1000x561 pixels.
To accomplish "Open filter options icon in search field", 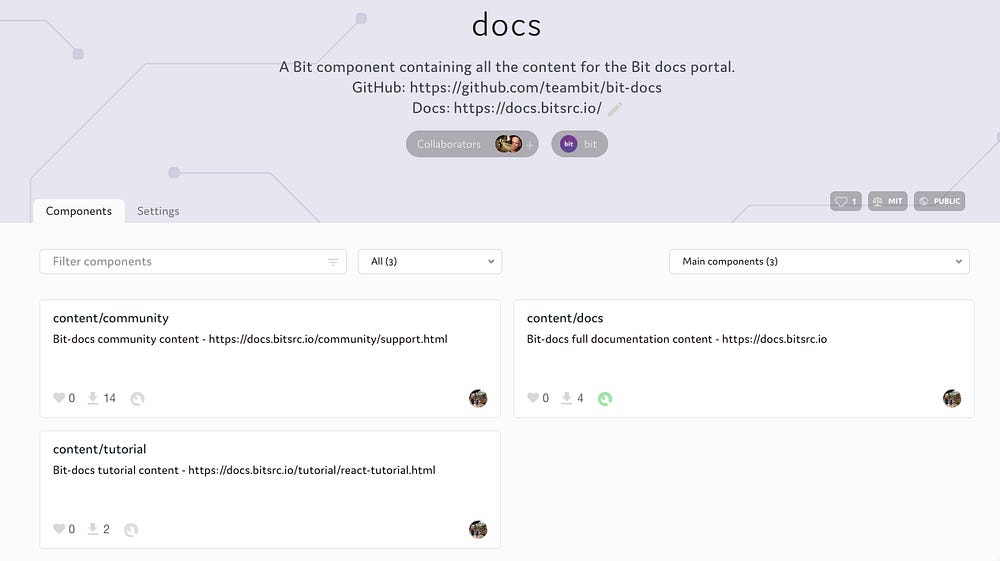I will click(333, 262).
